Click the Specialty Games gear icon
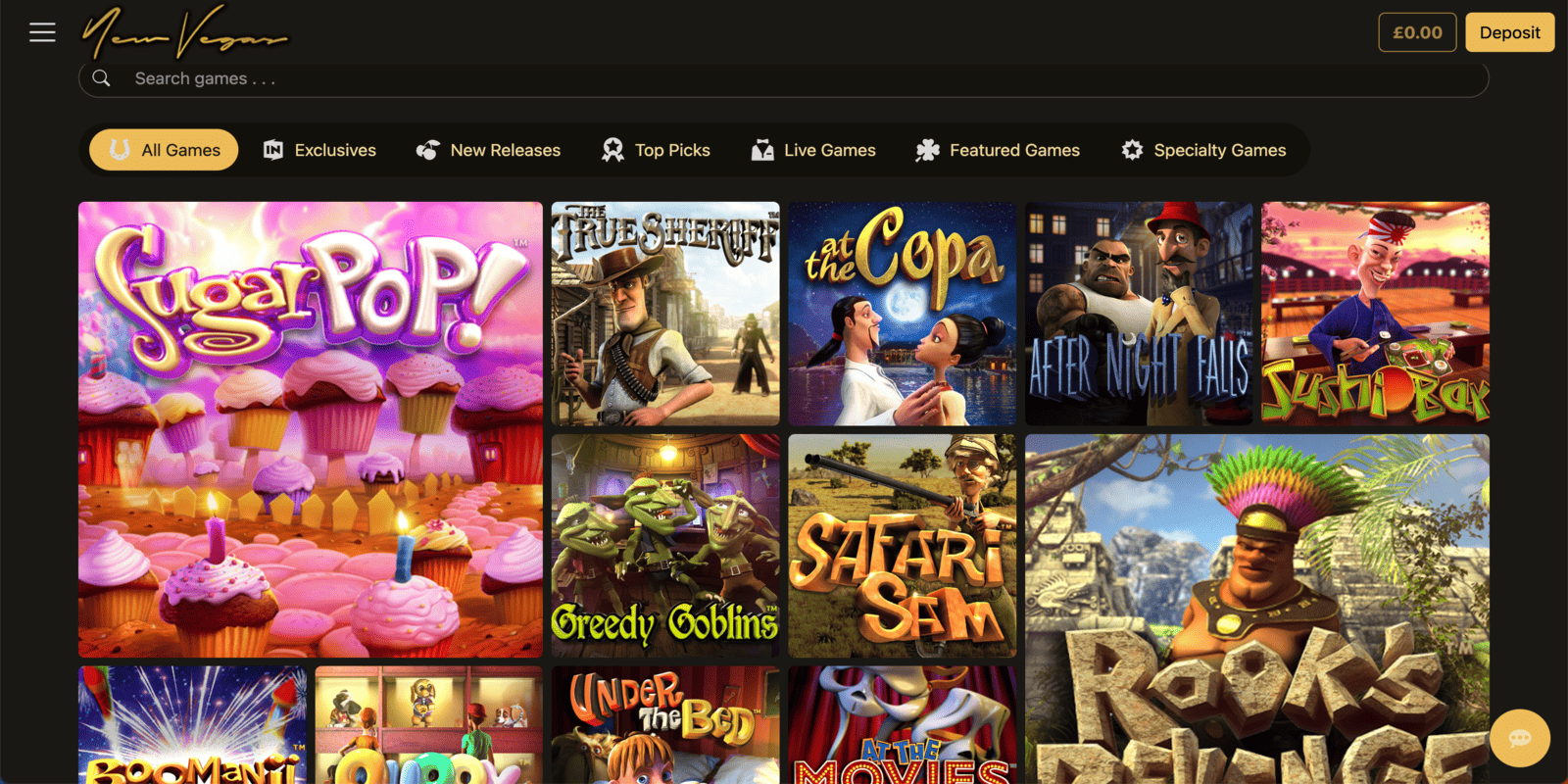Image resolution: width=1568 pixels, height=784 pixels. pyautogui.click(x=1132, y=150)
